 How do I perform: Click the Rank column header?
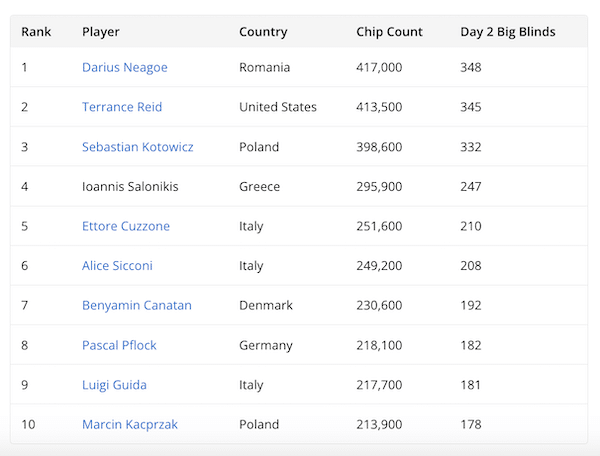coord(36,32)
